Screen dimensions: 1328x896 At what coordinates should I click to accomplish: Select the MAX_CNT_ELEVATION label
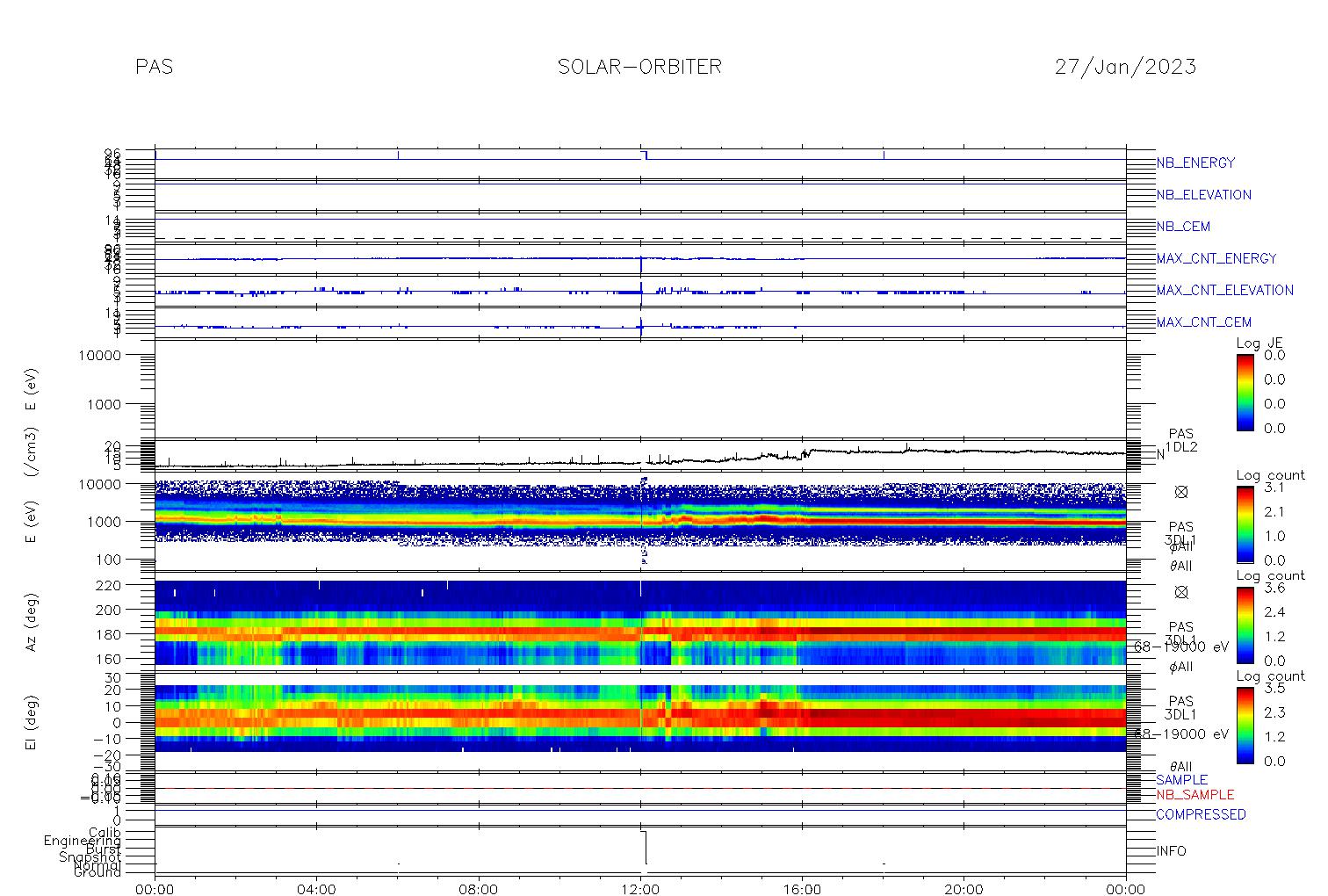click(x=1224, y=290)
